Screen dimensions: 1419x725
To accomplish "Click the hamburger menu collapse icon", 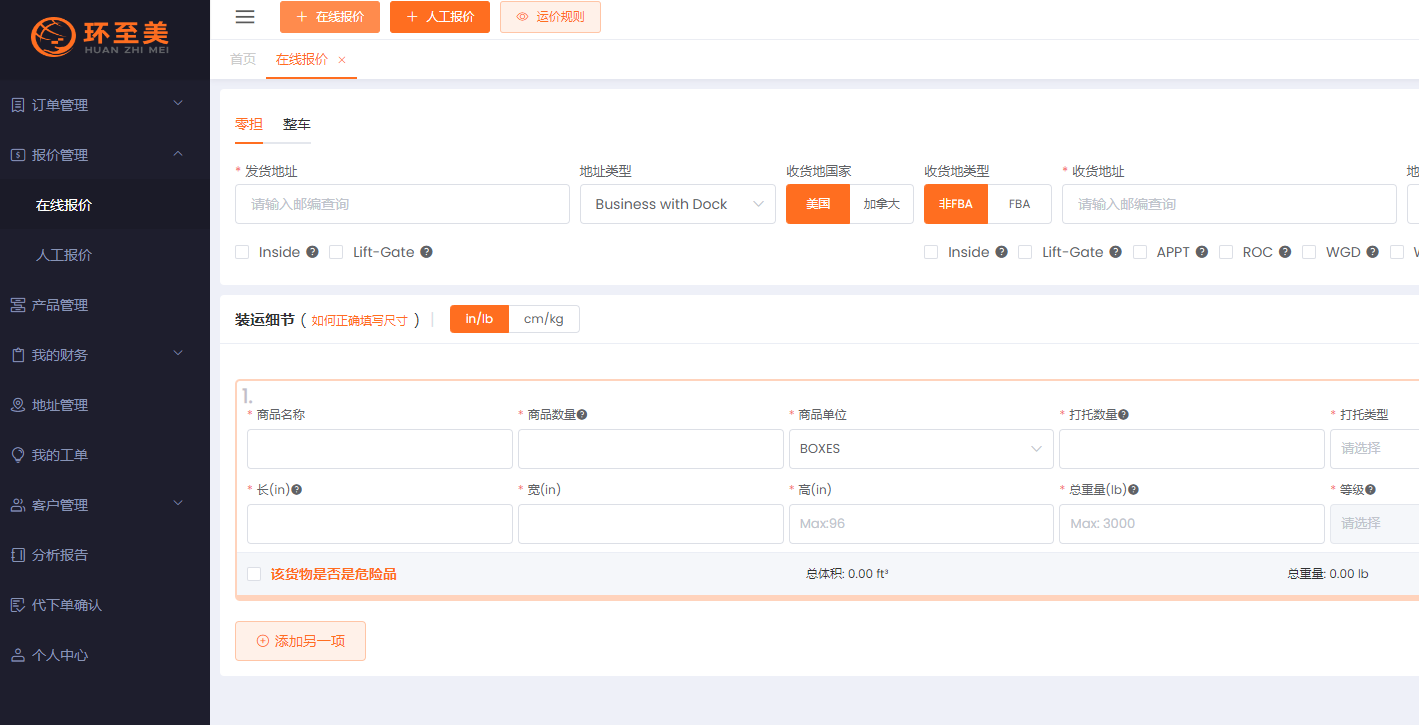I will point(244,17).
